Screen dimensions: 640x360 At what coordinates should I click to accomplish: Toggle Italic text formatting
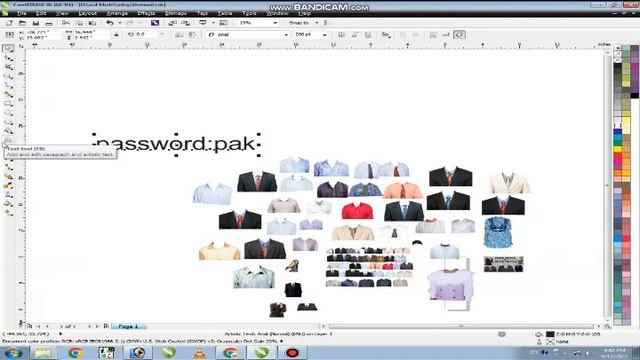[355, 35]
